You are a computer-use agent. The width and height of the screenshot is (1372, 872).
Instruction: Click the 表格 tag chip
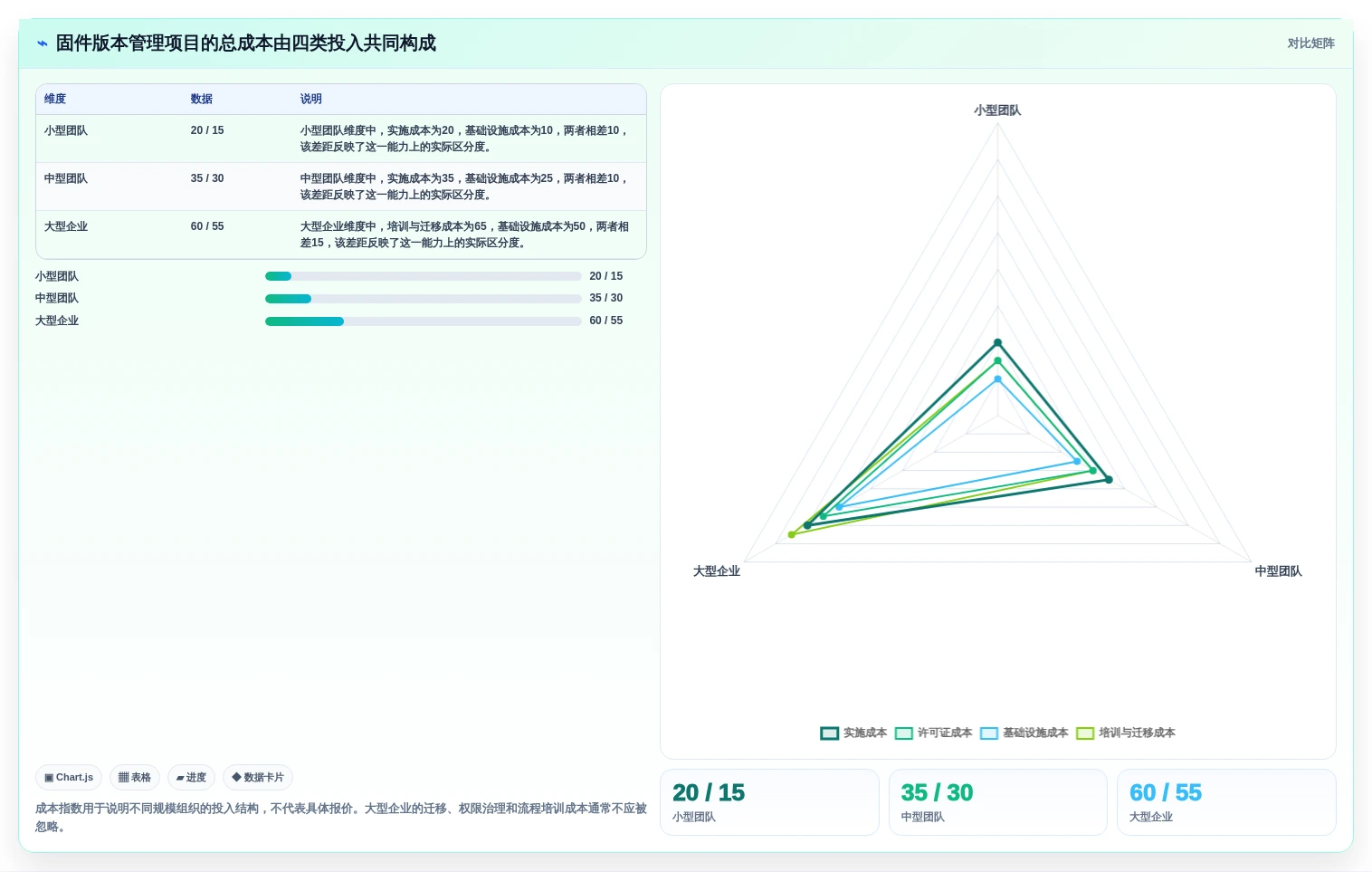pyautogui.click(x=135, y=778)
